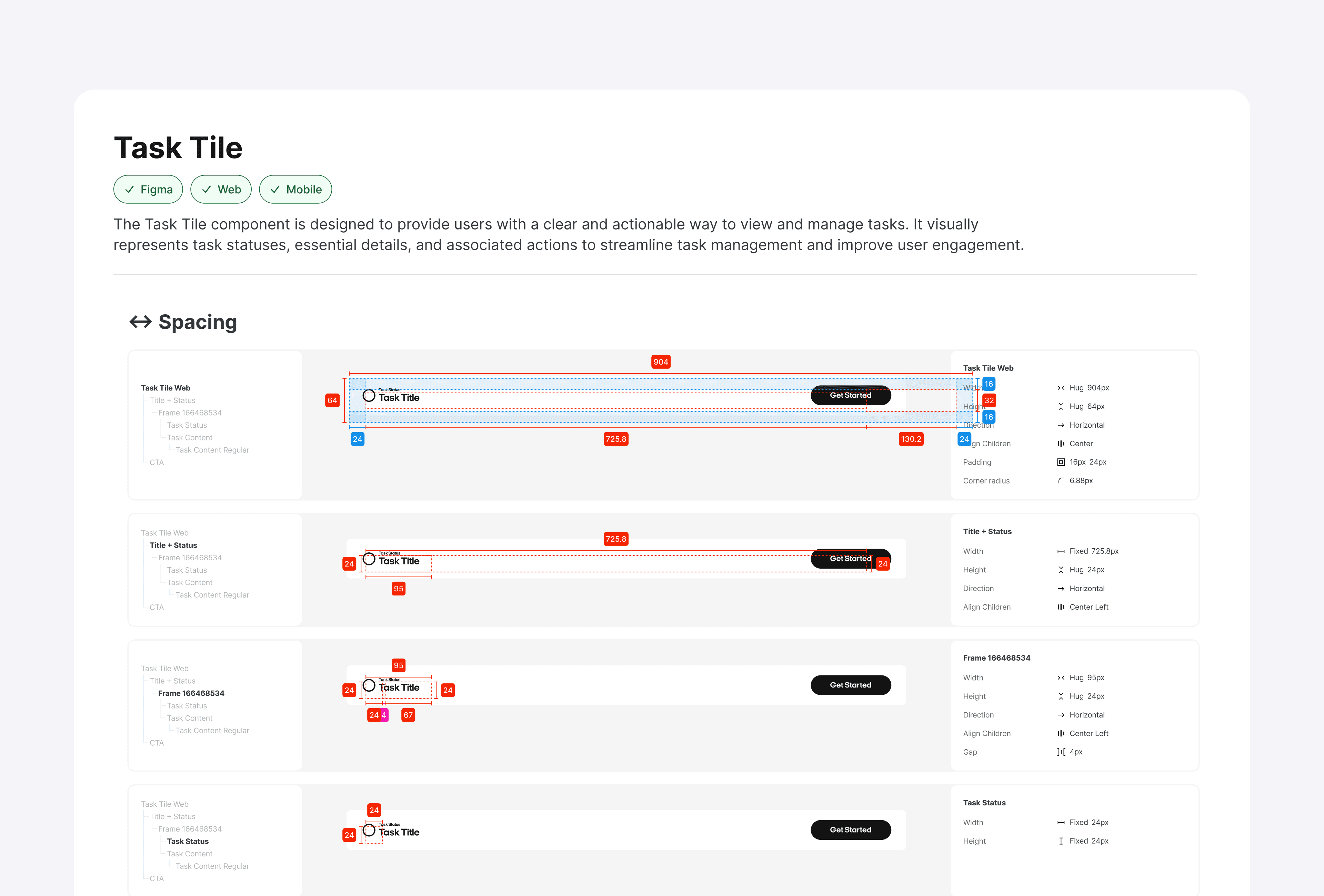This screenshot has width=1324, height=896.
Task: Click Get Started in the Title + Status row
Action: (851, 558)
